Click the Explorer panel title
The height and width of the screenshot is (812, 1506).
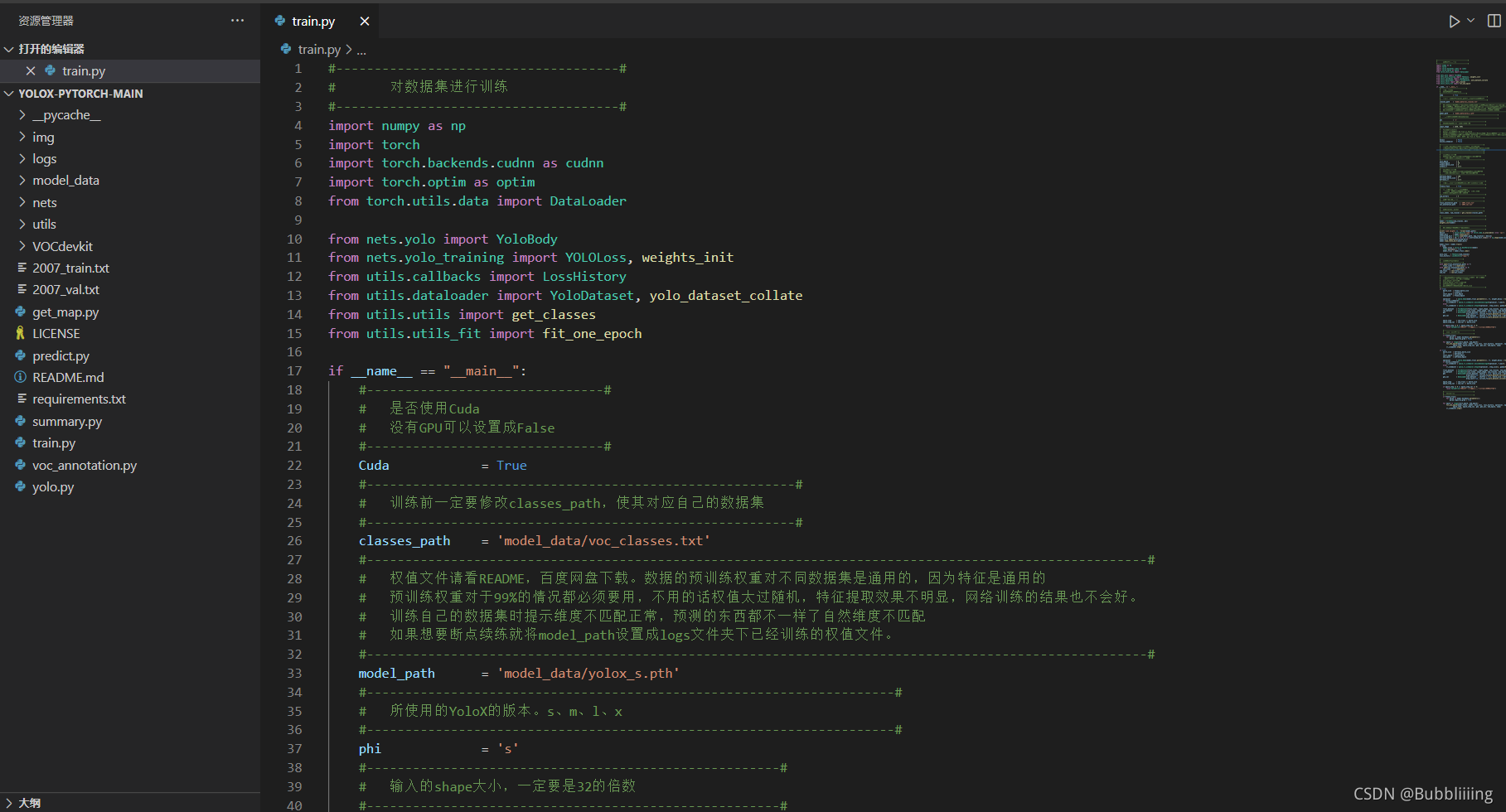46,21
